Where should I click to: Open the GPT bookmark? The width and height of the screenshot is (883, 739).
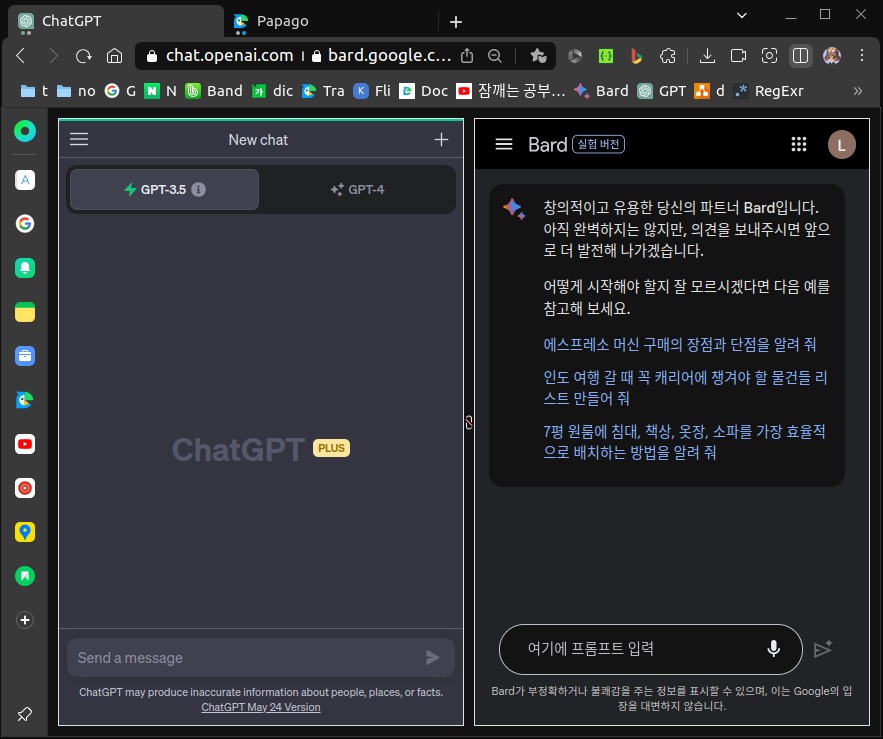(x=662, y=91)
